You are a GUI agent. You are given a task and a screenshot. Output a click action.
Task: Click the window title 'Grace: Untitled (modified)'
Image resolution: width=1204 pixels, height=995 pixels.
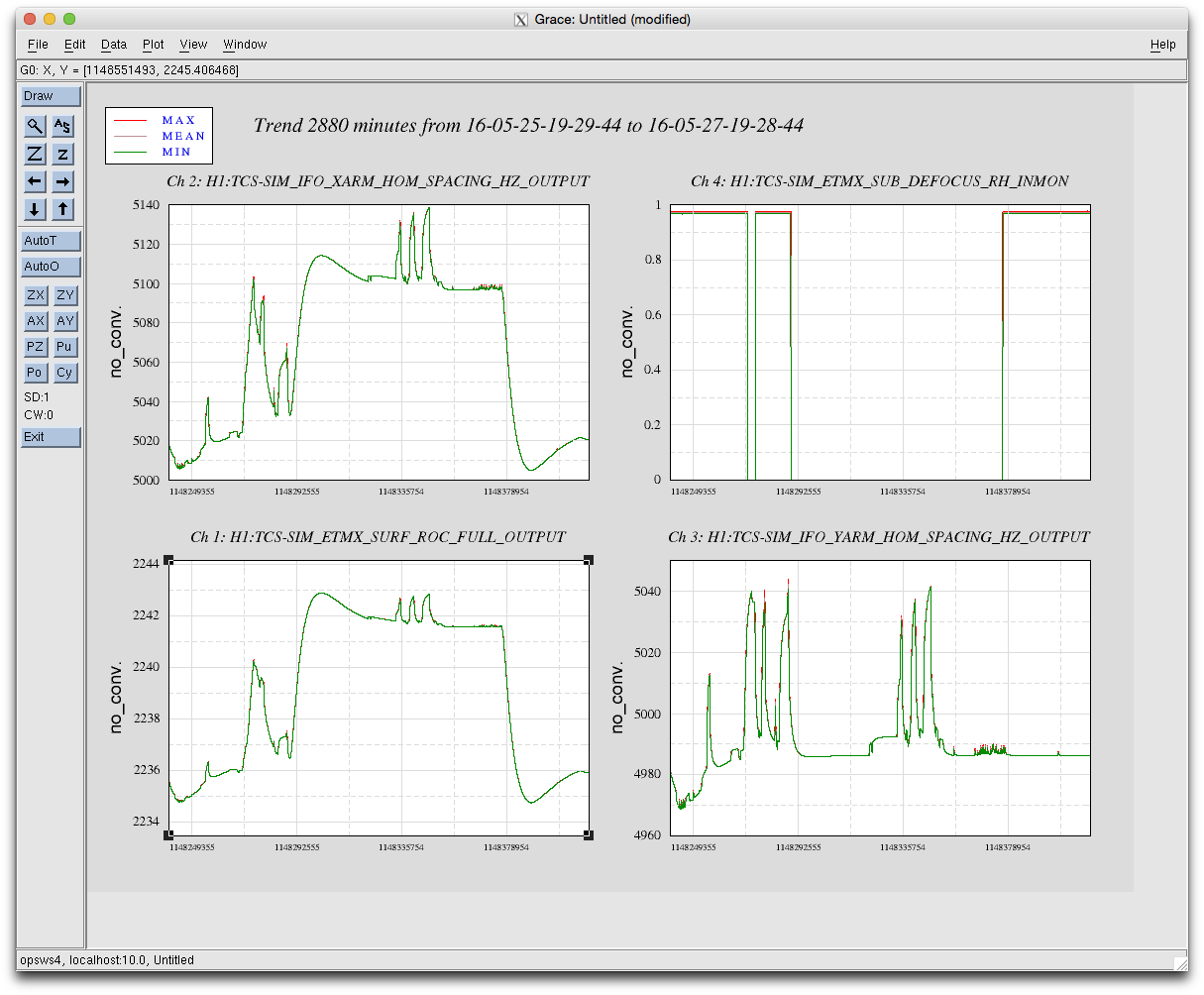(x=612, y=19)
